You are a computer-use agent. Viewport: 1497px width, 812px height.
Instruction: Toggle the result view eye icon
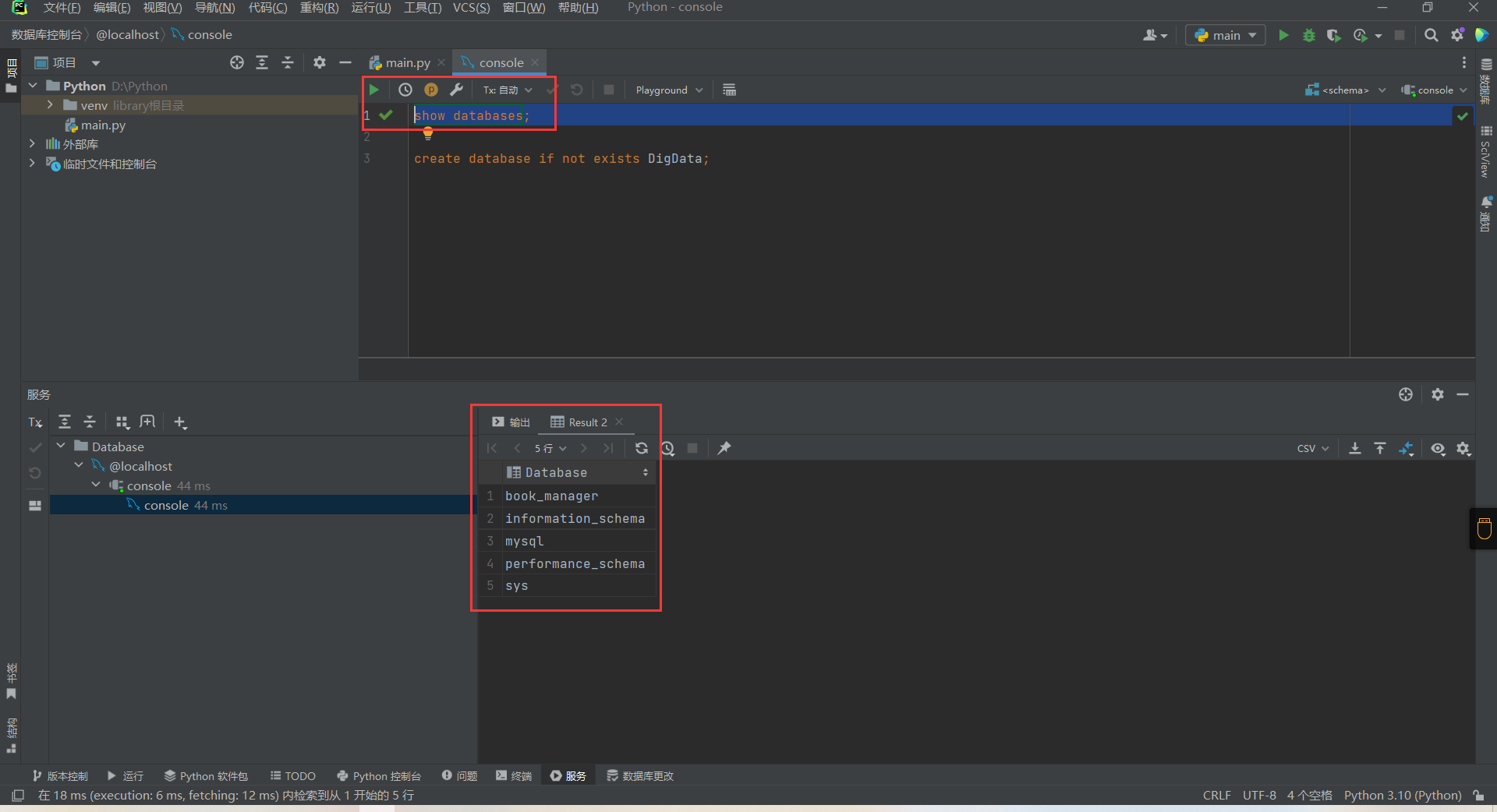[1439, 449]
